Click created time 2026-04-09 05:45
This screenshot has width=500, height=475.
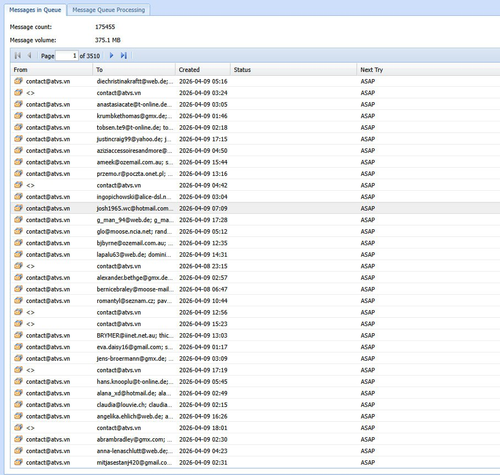[203, 381]
